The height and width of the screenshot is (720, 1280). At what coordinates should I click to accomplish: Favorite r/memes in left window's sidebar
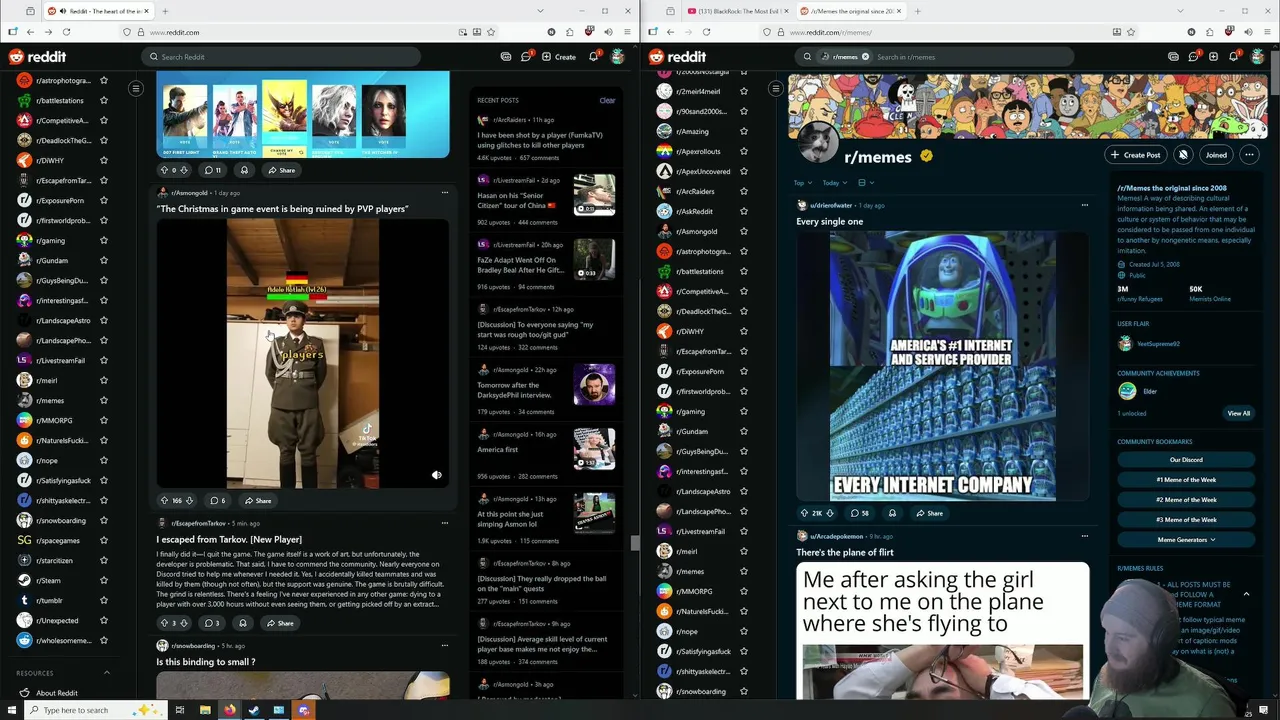point(104,400)
